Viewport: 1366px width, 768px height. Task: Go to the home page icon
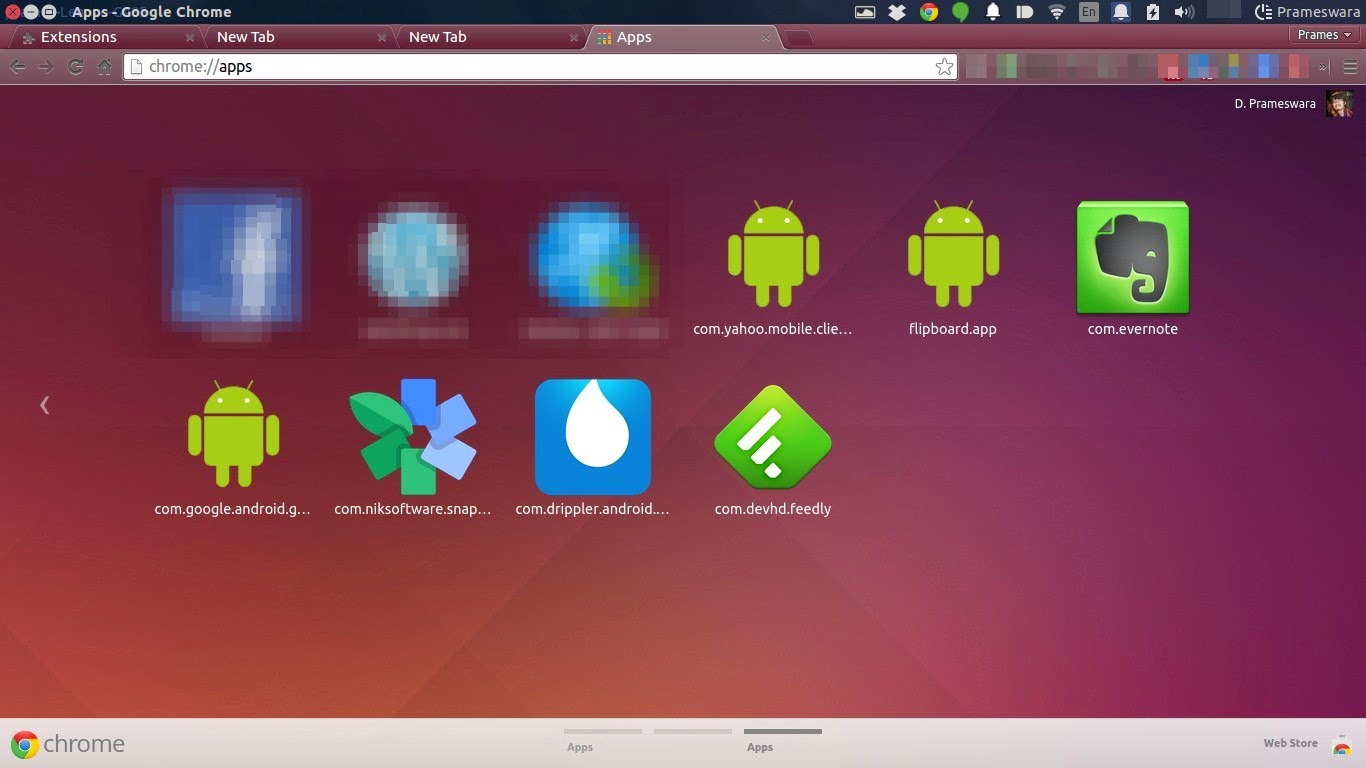(x=104, y=67)
